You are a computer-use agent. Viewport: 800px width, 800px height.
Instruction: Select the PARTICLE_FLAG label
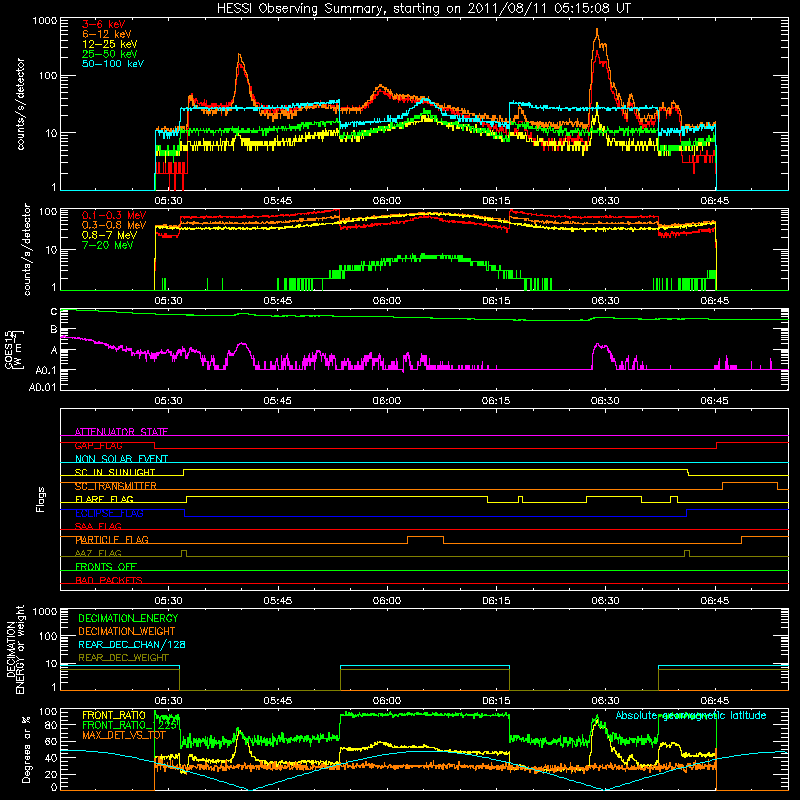112,539
